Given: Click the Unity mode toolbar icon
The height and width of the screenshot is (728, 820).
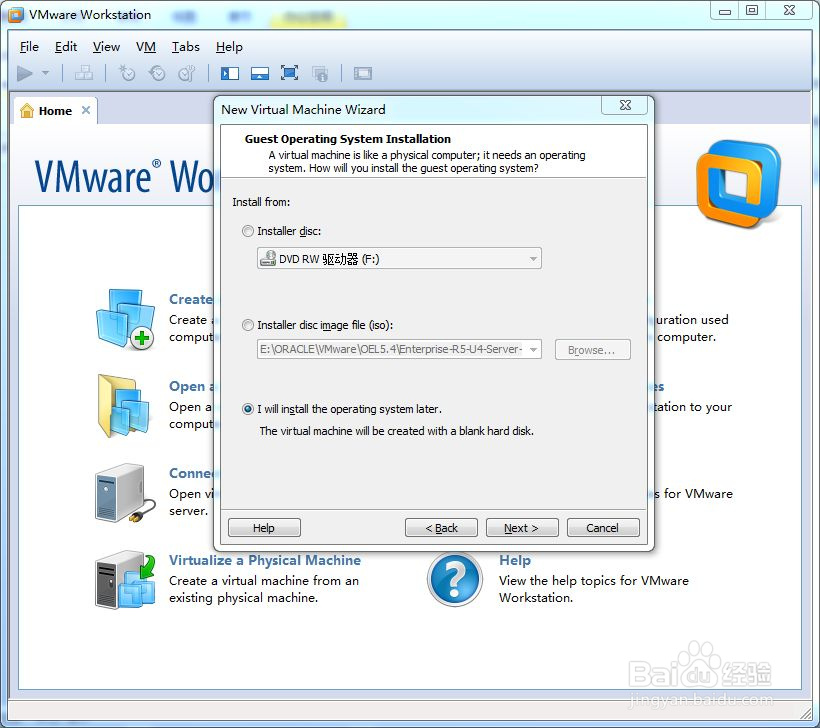Looking at the screenshot, I should 320,73.
